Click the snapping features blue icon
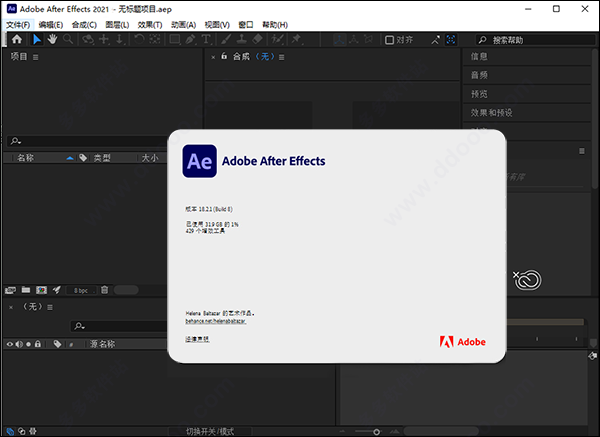This screenshot has width=600, height=437. (451, 40)
